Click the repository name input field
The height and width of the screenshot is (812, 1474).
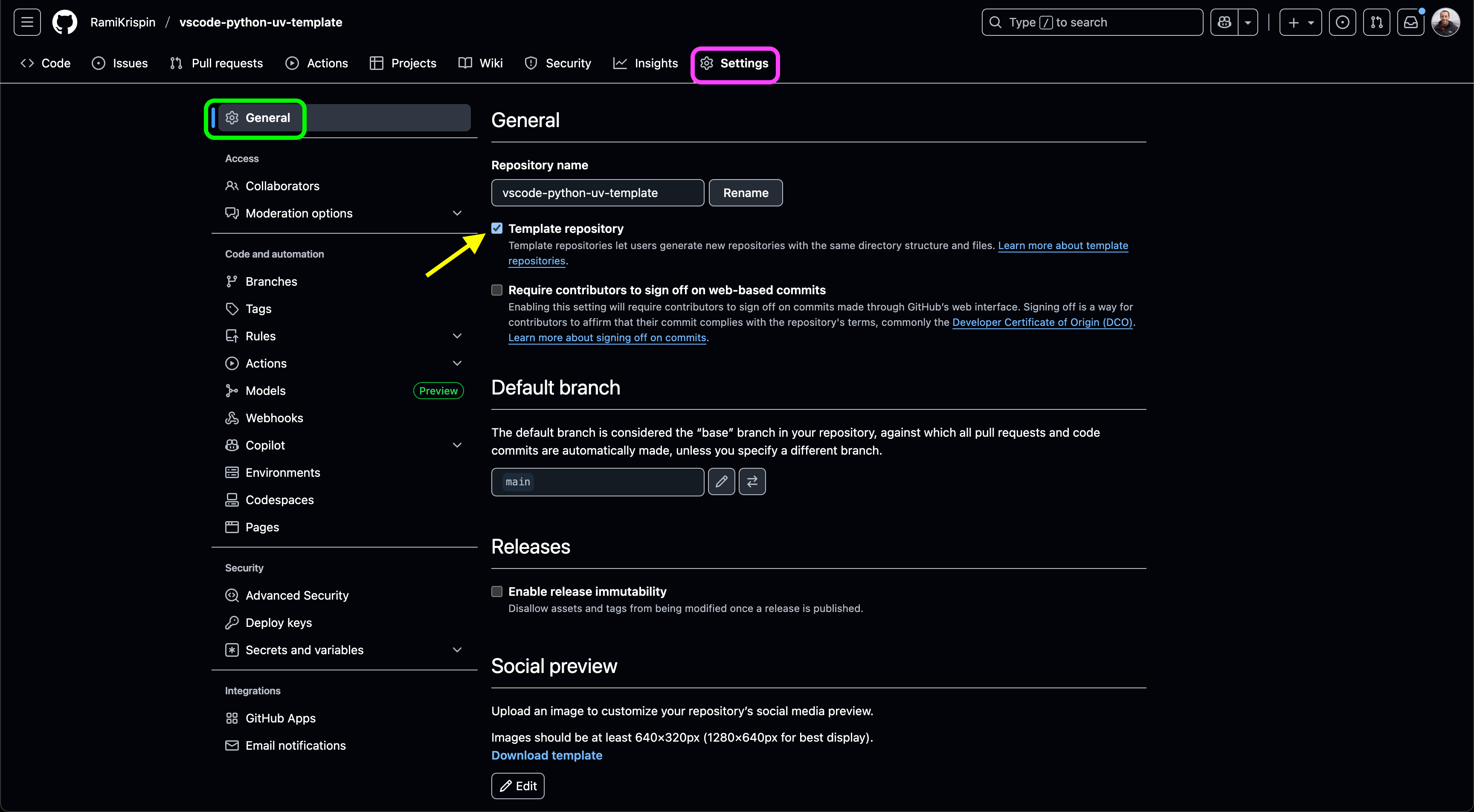tap(598, 193)
